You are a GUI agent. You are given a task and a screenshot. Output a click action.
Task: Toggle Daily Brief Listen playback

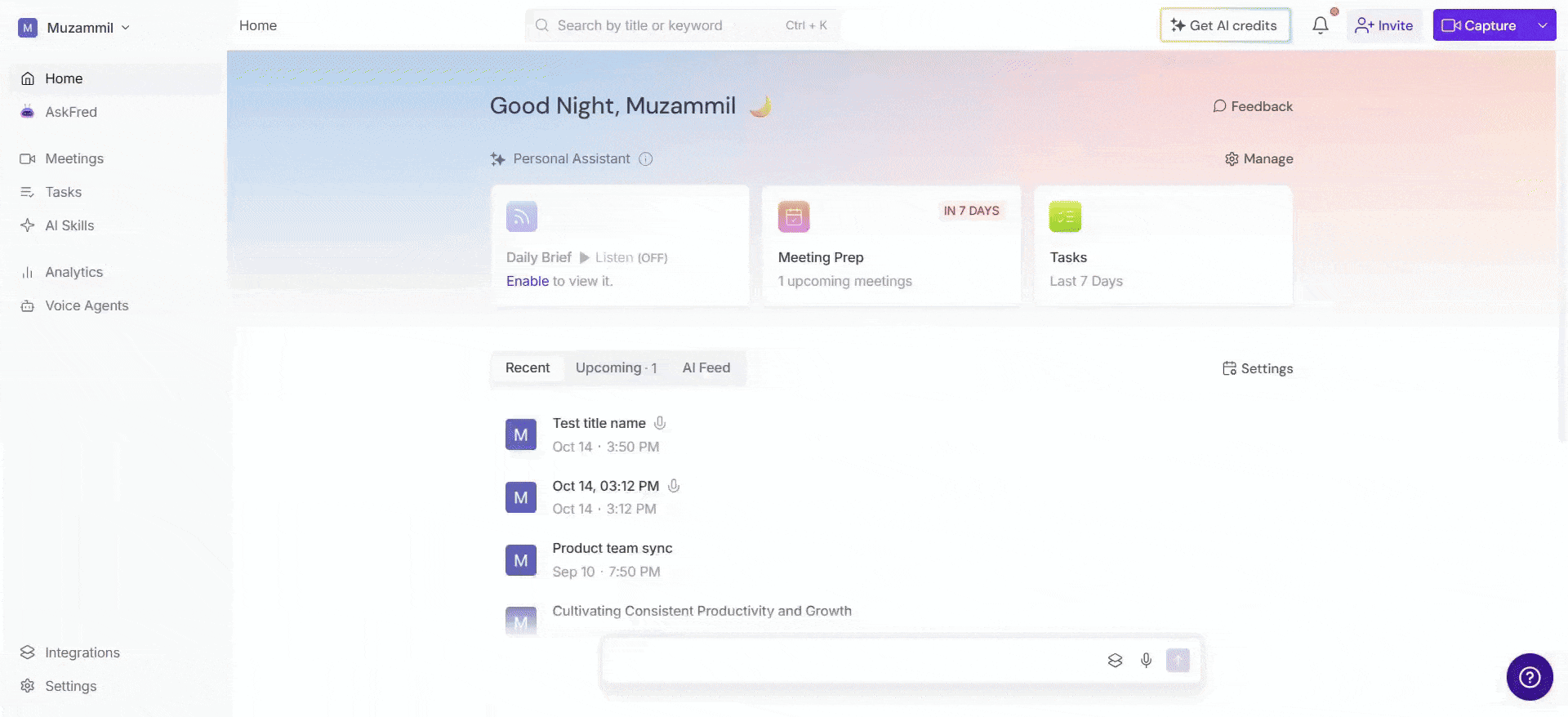tap(623, 257)
